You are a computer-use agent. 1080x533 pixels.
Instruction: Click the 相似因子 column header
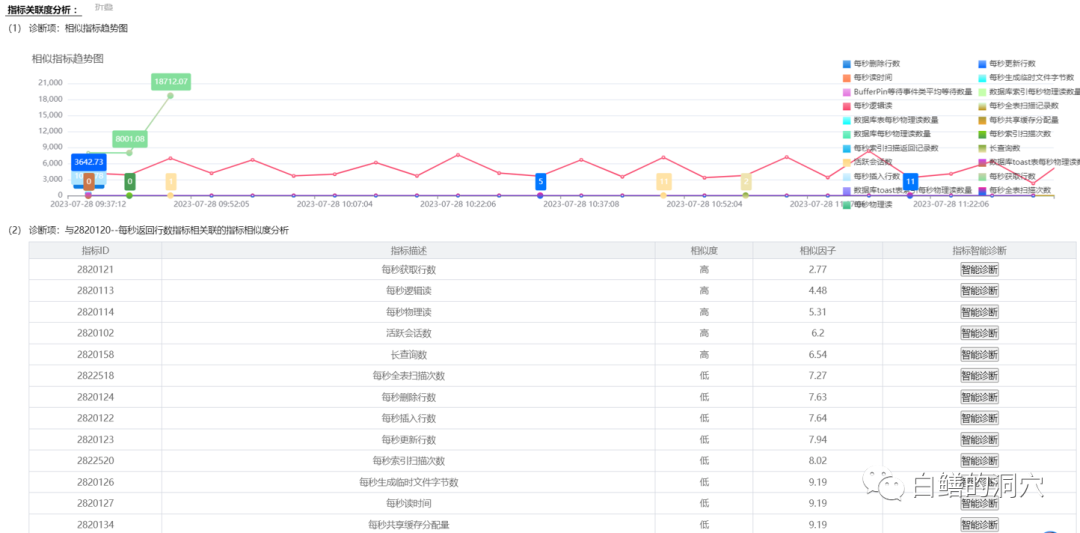tap(818, 250)
